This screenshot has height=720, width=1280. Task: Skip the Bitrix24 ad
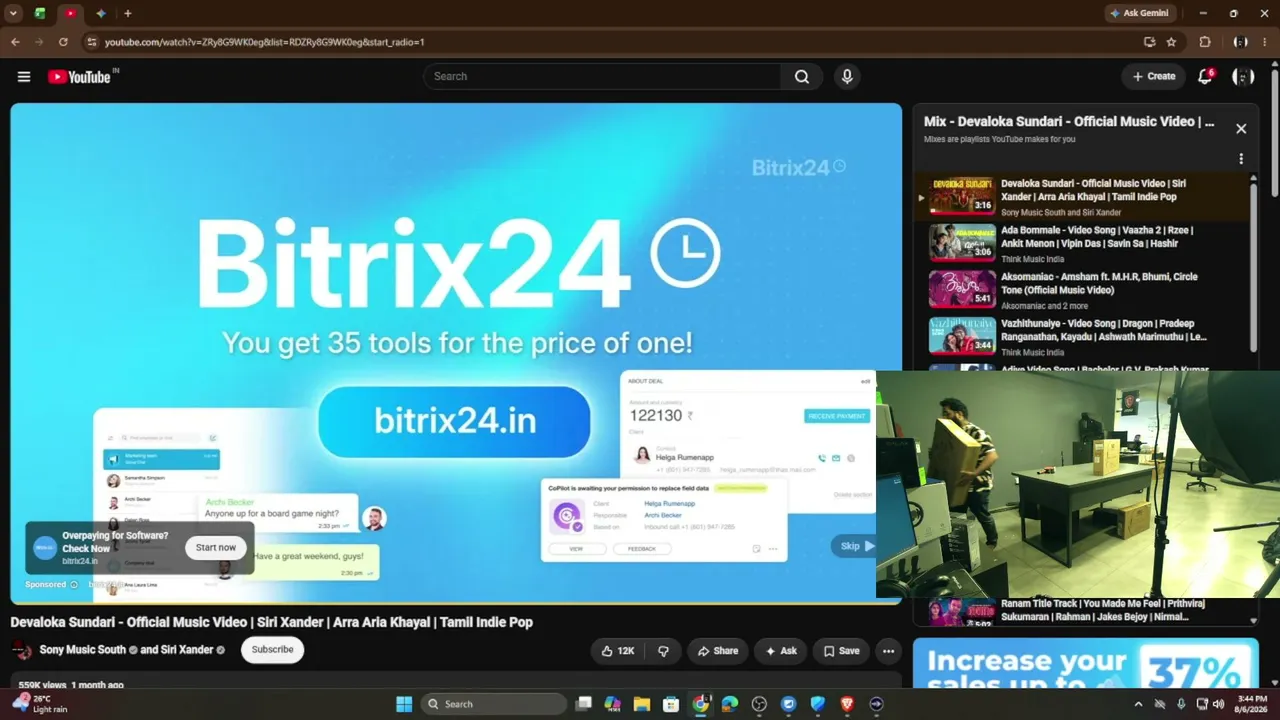point(853,546)
